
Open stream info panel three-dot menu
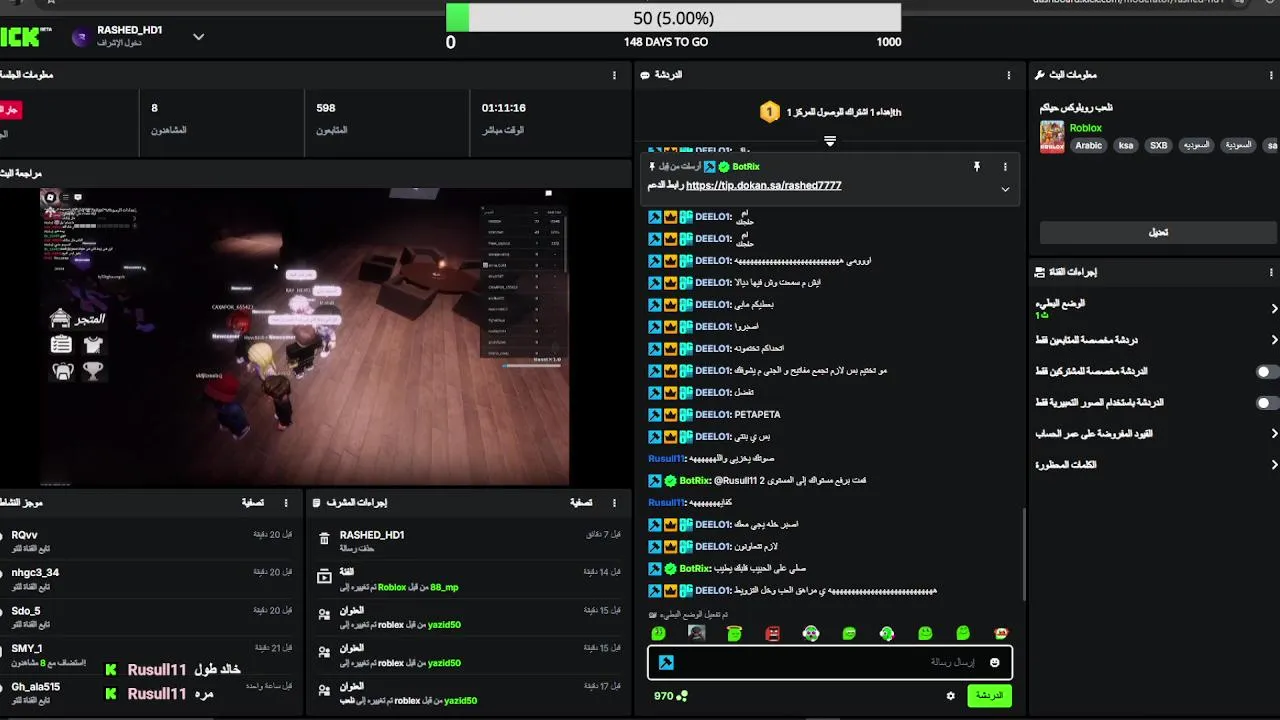1272,75
